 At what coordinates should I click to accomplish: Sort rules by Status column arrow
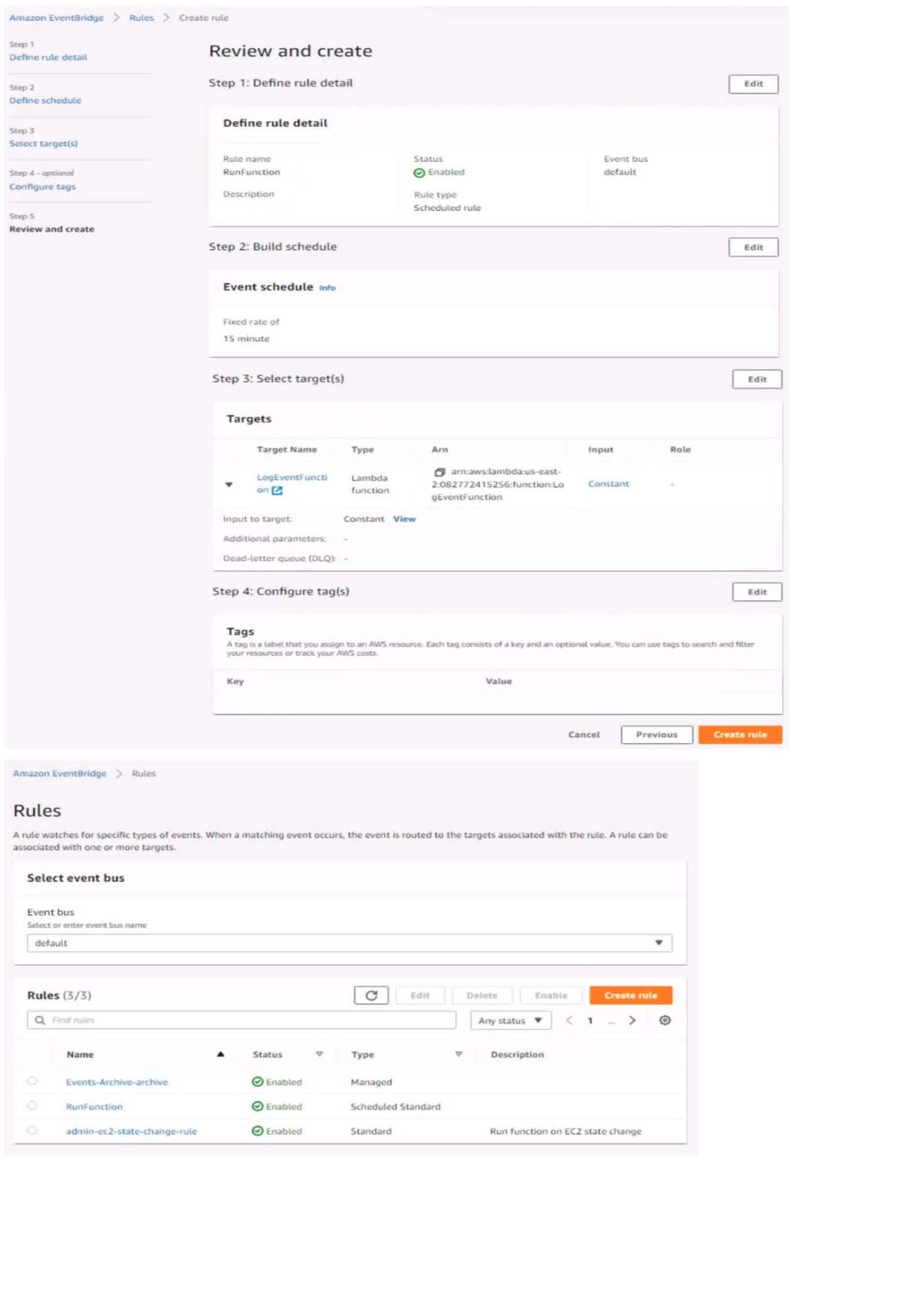point(319,1055)
